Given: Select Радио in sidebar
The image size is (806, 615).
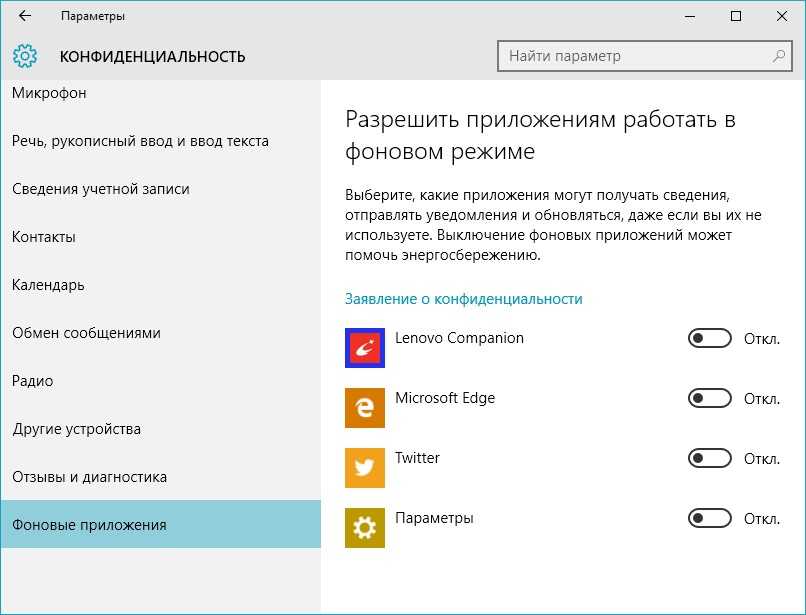Looking at the screenshot, I should [160, 381].
